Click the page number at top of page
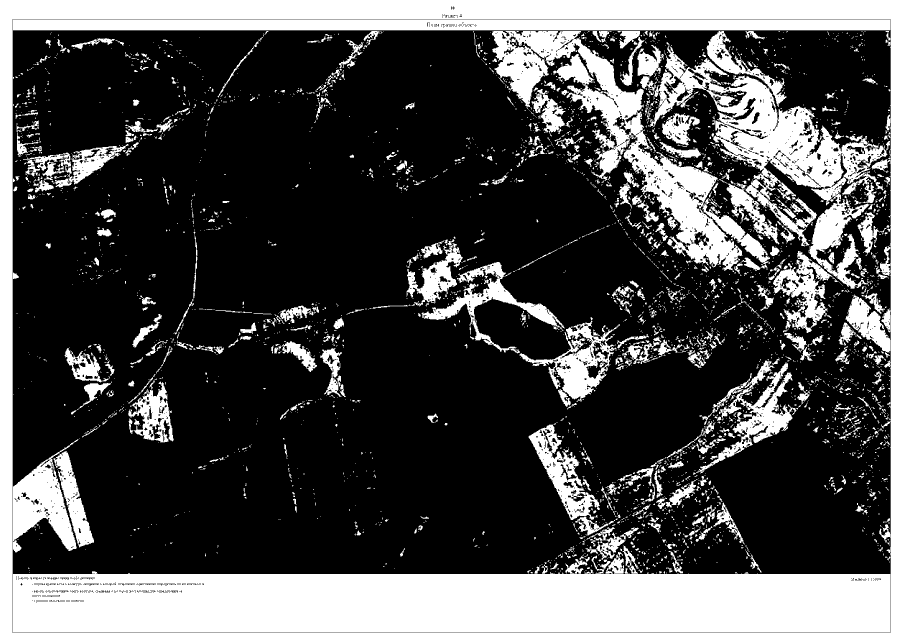 coord(452,7)
